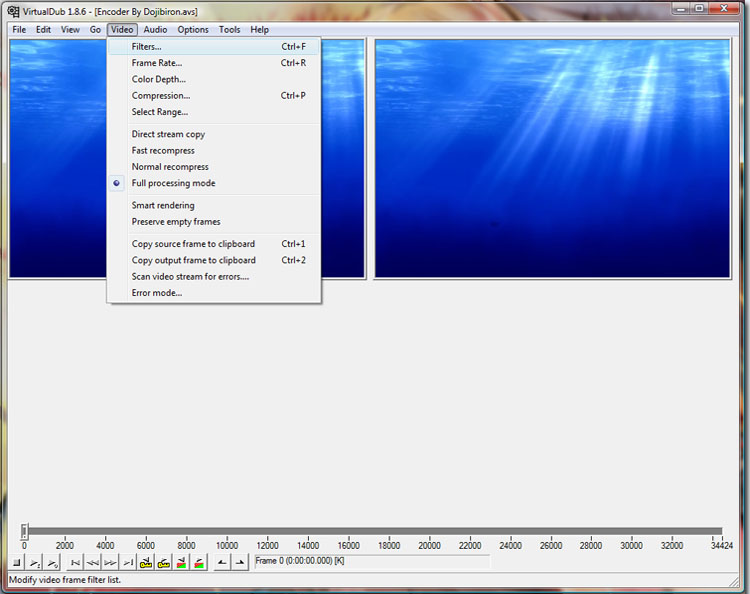Screen dimensions: 750x594
Task: Click Scan video stream for errors
Action: pos(190,276)
